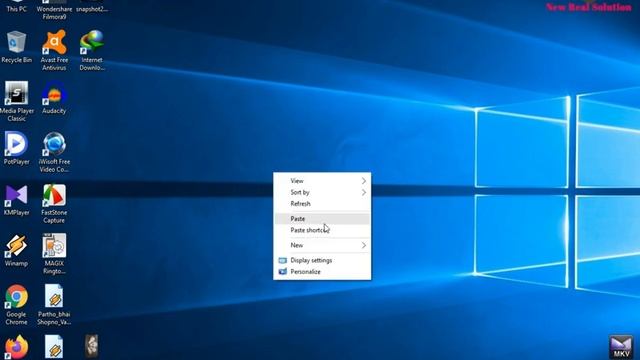Select the MKV icon at bottom right
This screenshot has height=360, width=640.
621,347
